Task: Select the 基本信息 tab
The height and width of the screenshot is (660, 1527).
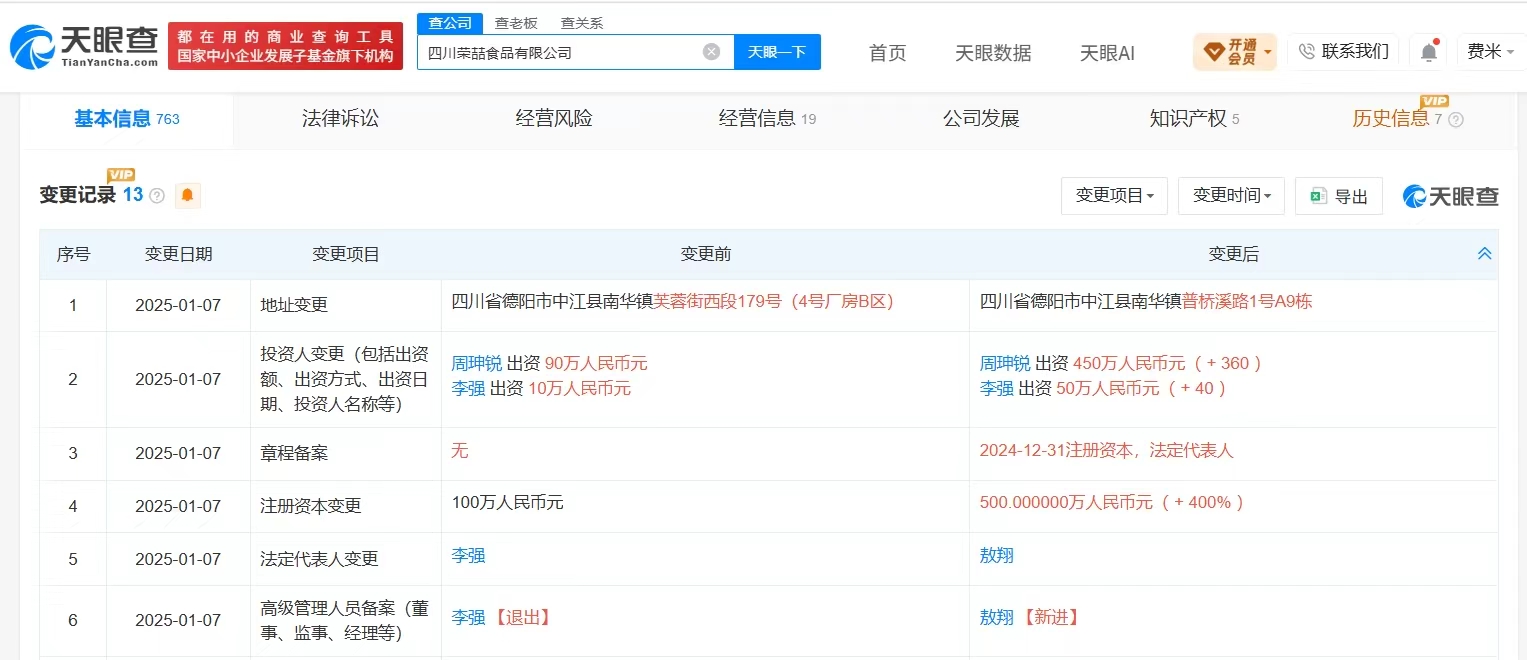Action: (127, 119)
